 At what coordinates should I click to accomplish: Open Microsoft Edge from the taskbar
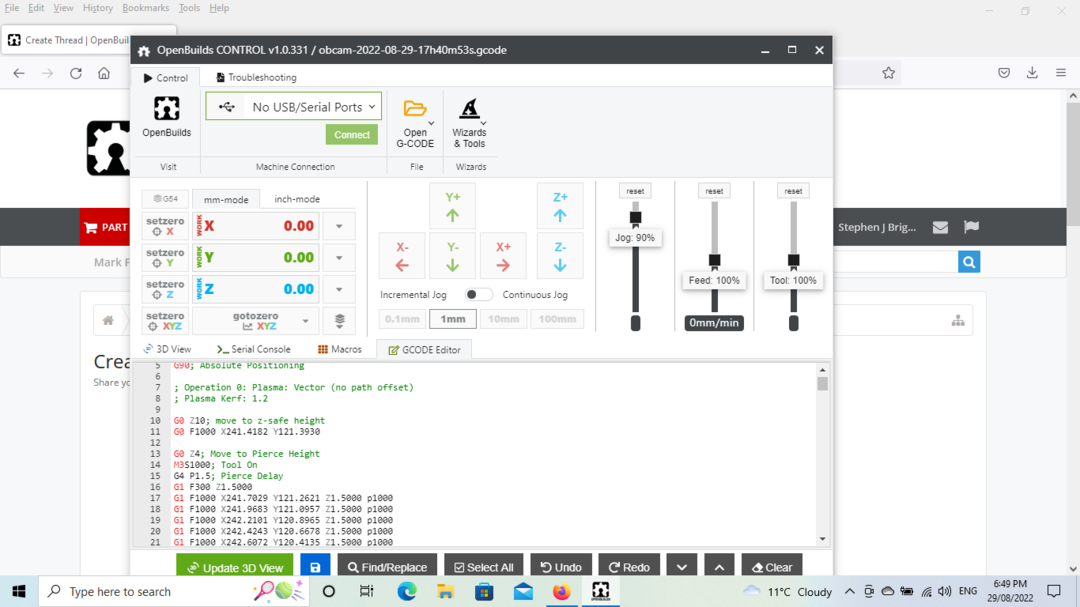click(x=406, y=592)
